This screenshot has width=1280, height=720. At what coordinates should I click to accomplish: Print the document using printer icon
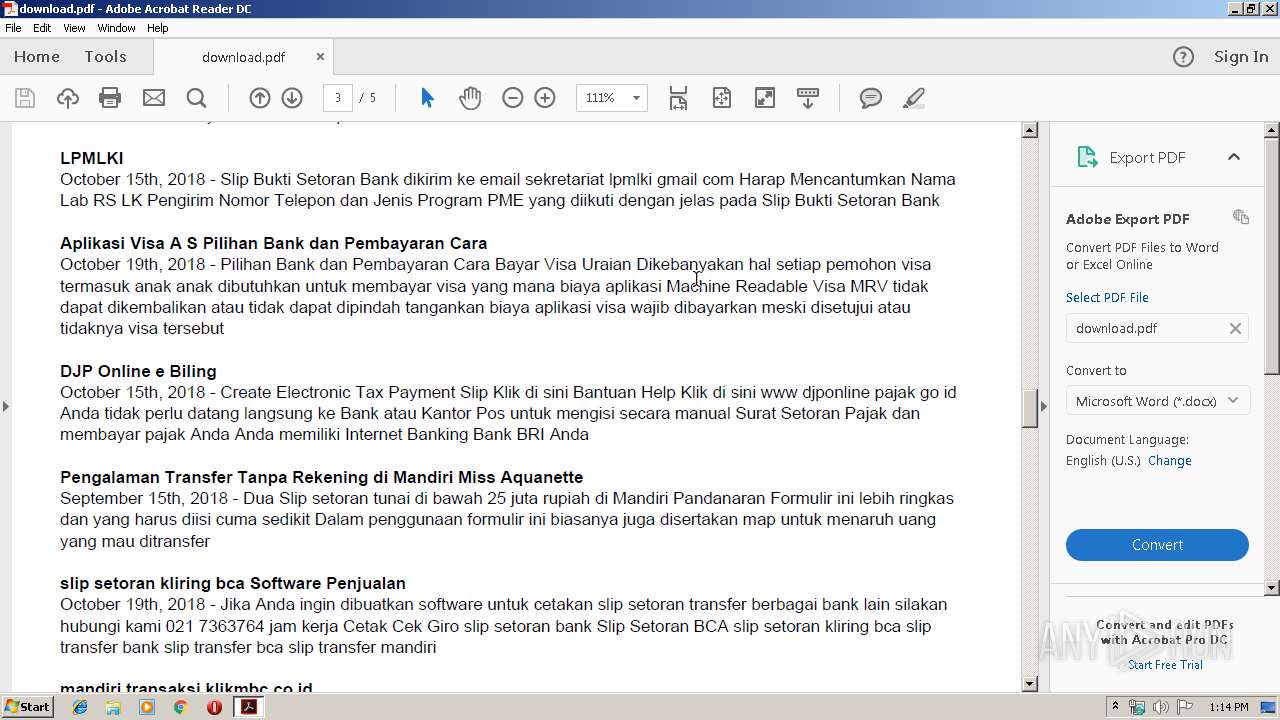point(110,98)
